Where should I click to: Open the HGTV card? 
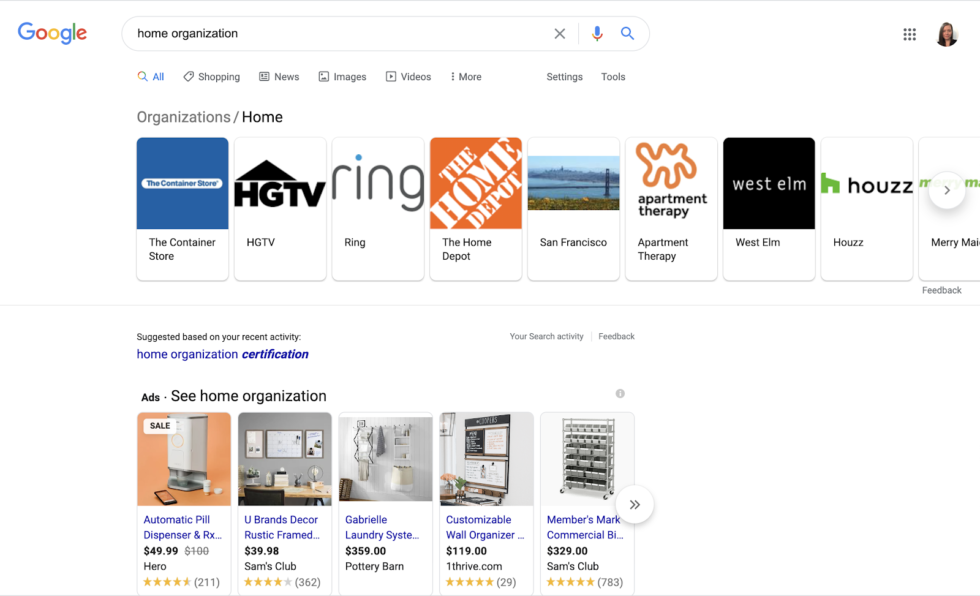tap(280, 209)
